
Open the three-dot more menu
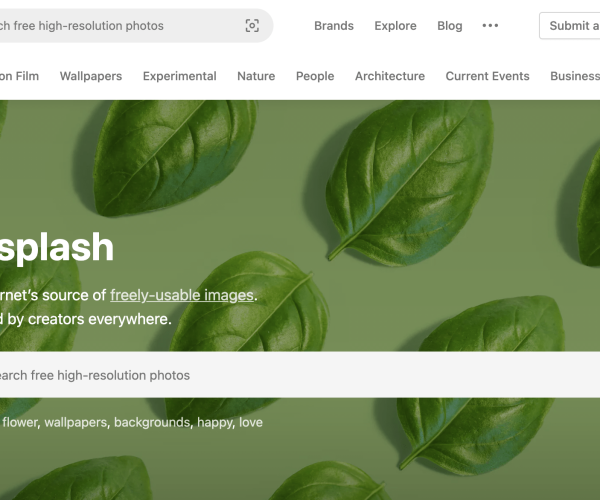pyautogui.click(x=490, y=26)
